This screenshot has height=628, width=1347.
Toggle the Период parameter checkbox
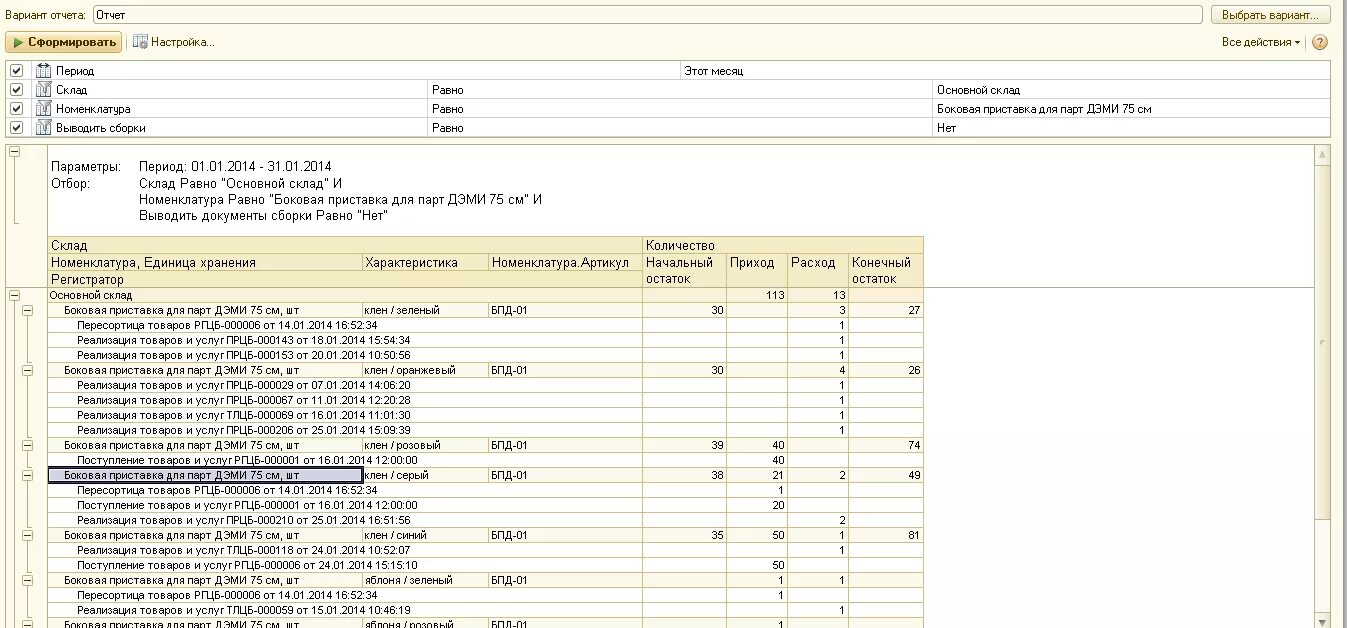pos(16,71)
